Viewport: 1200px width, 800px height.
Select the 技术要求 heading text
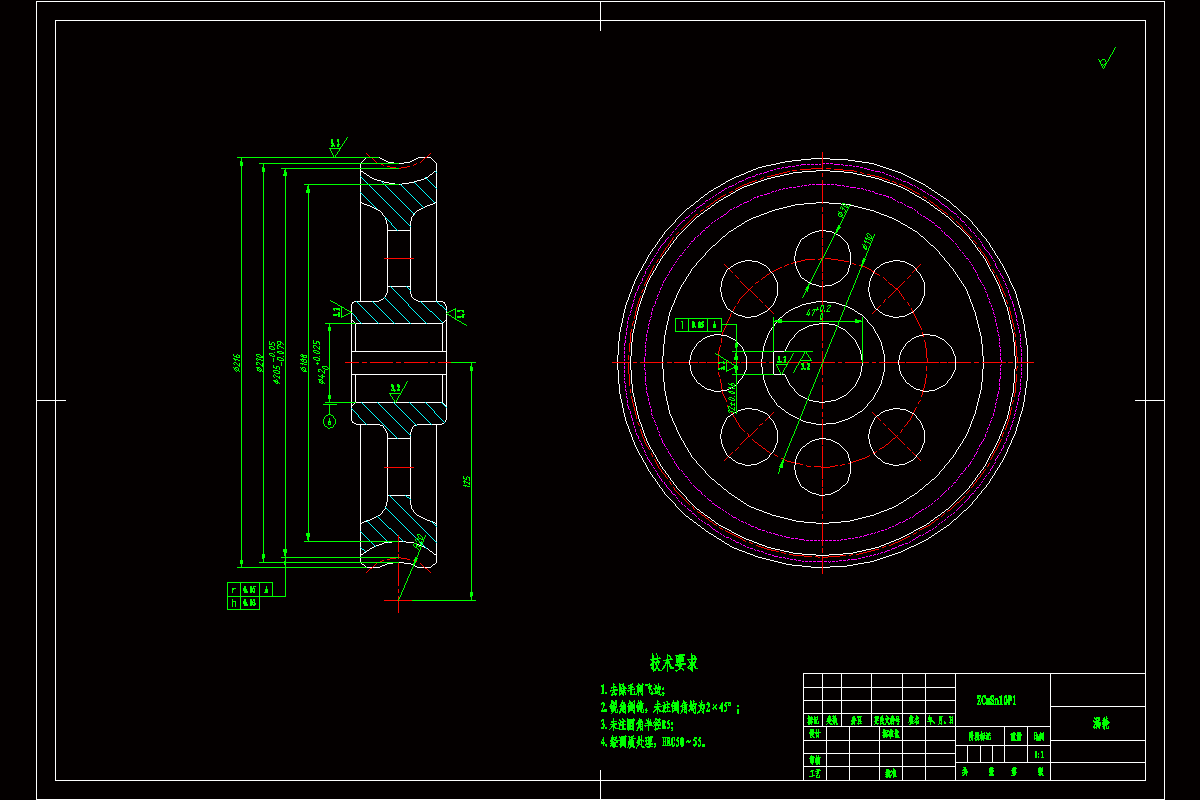(673, 662)
